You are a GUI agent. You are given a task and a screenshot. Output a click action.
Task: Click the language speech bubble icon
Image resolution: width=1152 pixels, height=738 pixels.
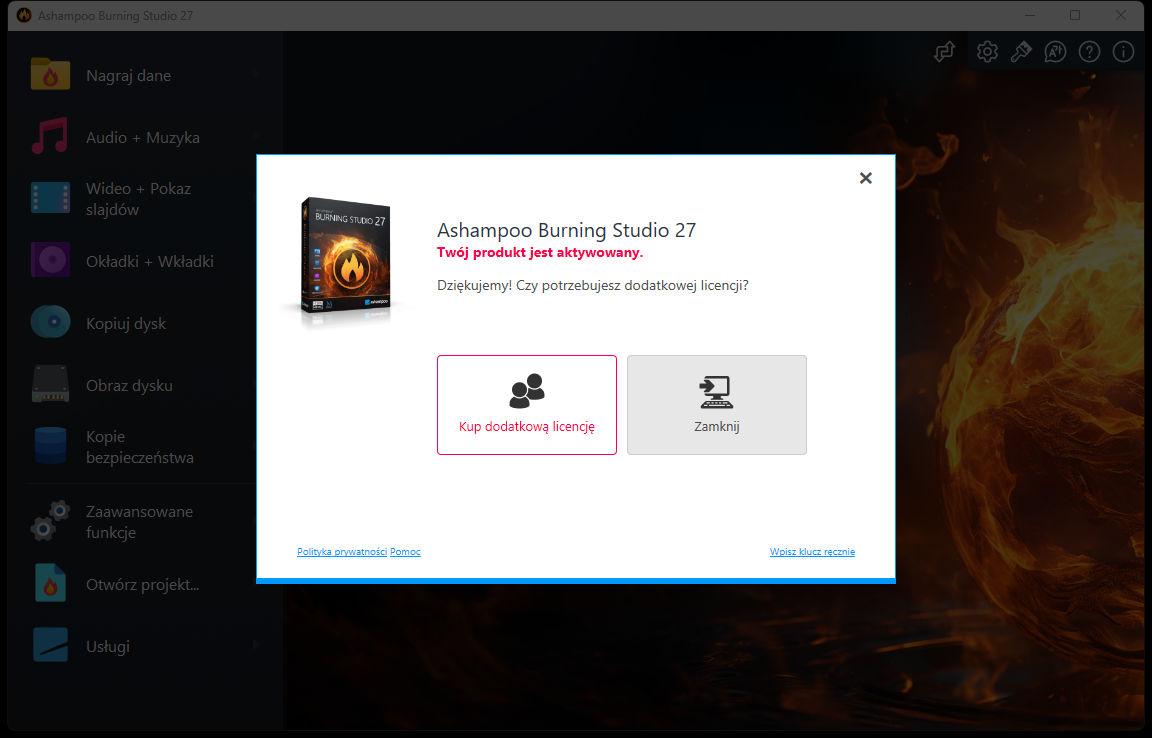(1055, 51)
